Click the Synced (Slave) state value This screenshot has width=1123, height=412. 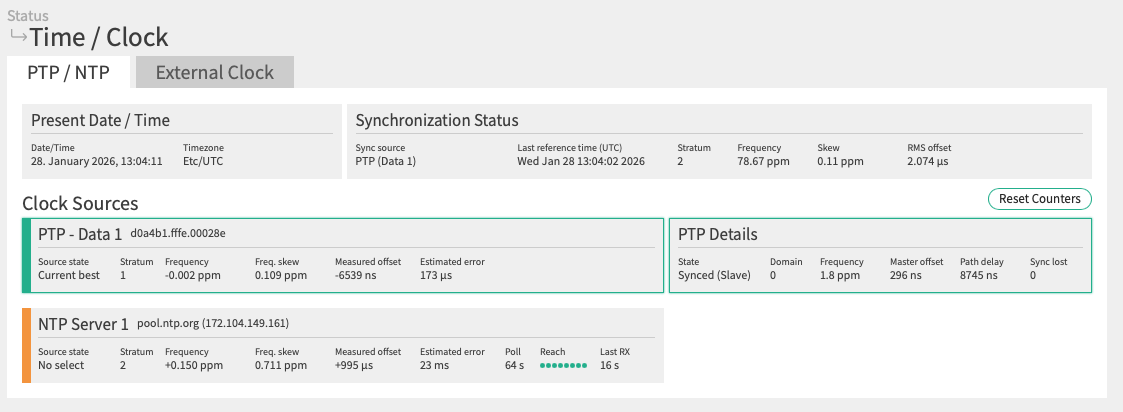coord(714,275)
